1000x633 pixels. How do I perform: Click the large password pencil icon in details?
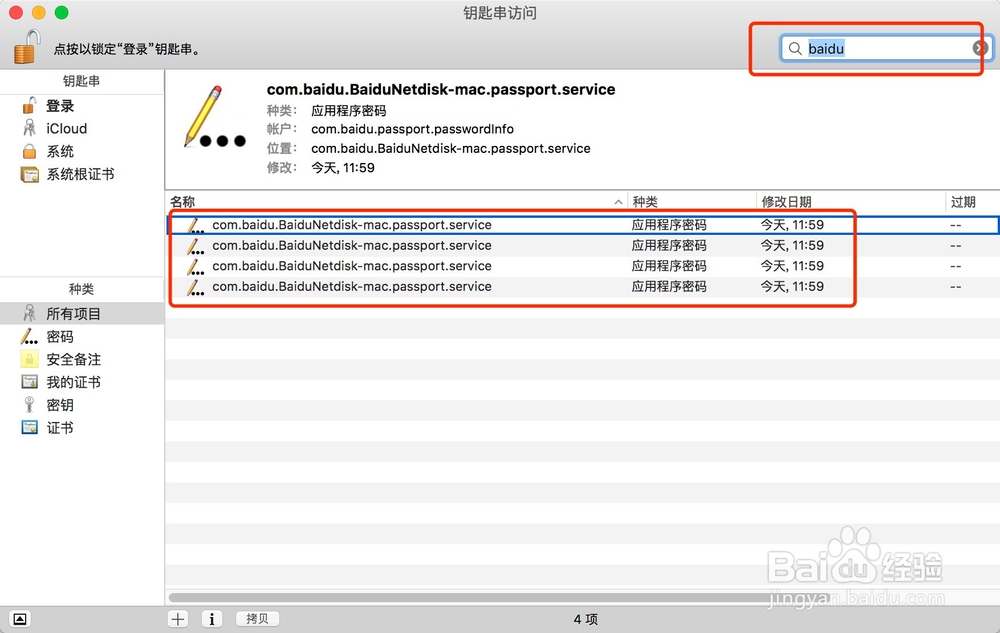214,117
